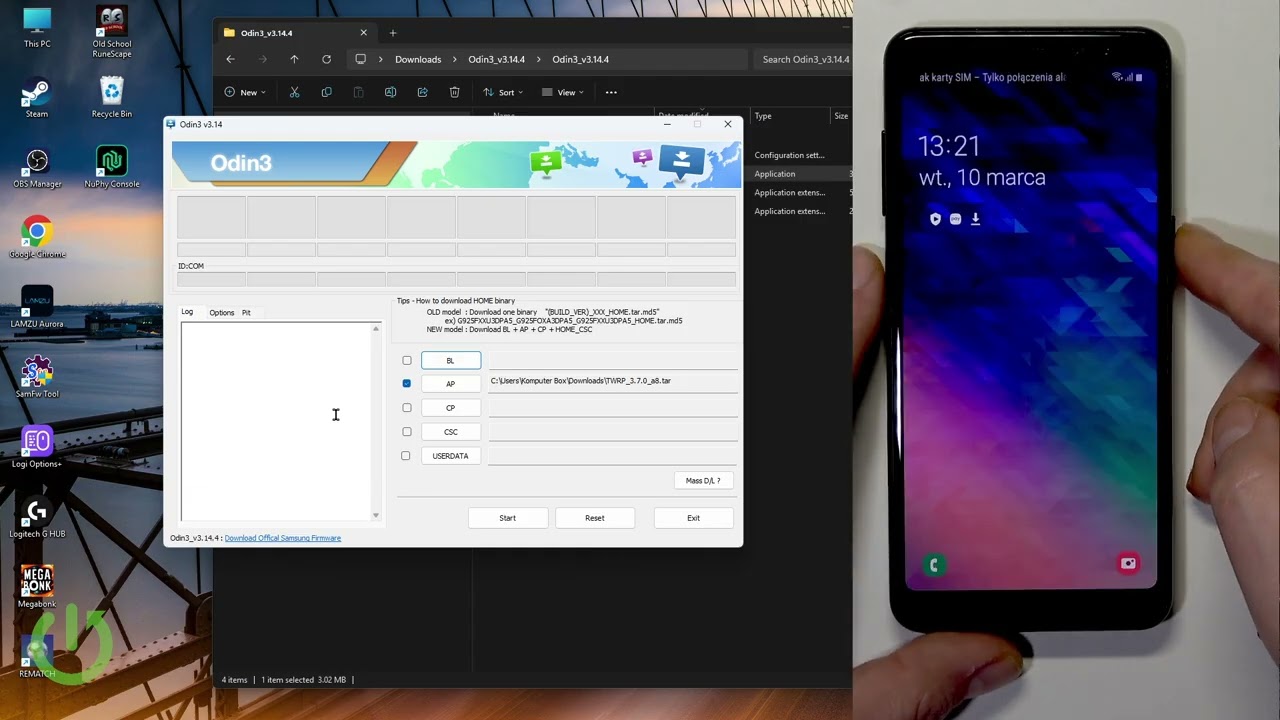The image size is (1280, 720).
Task: Click Delete trash icon in Explorer
Action: [x=454, y=92]
